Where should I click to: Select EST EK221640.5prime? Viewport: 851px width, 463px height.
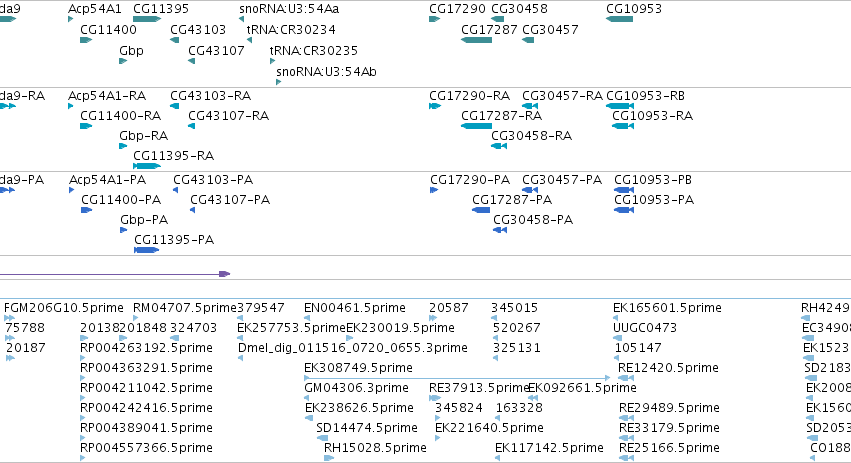point(489,429)
